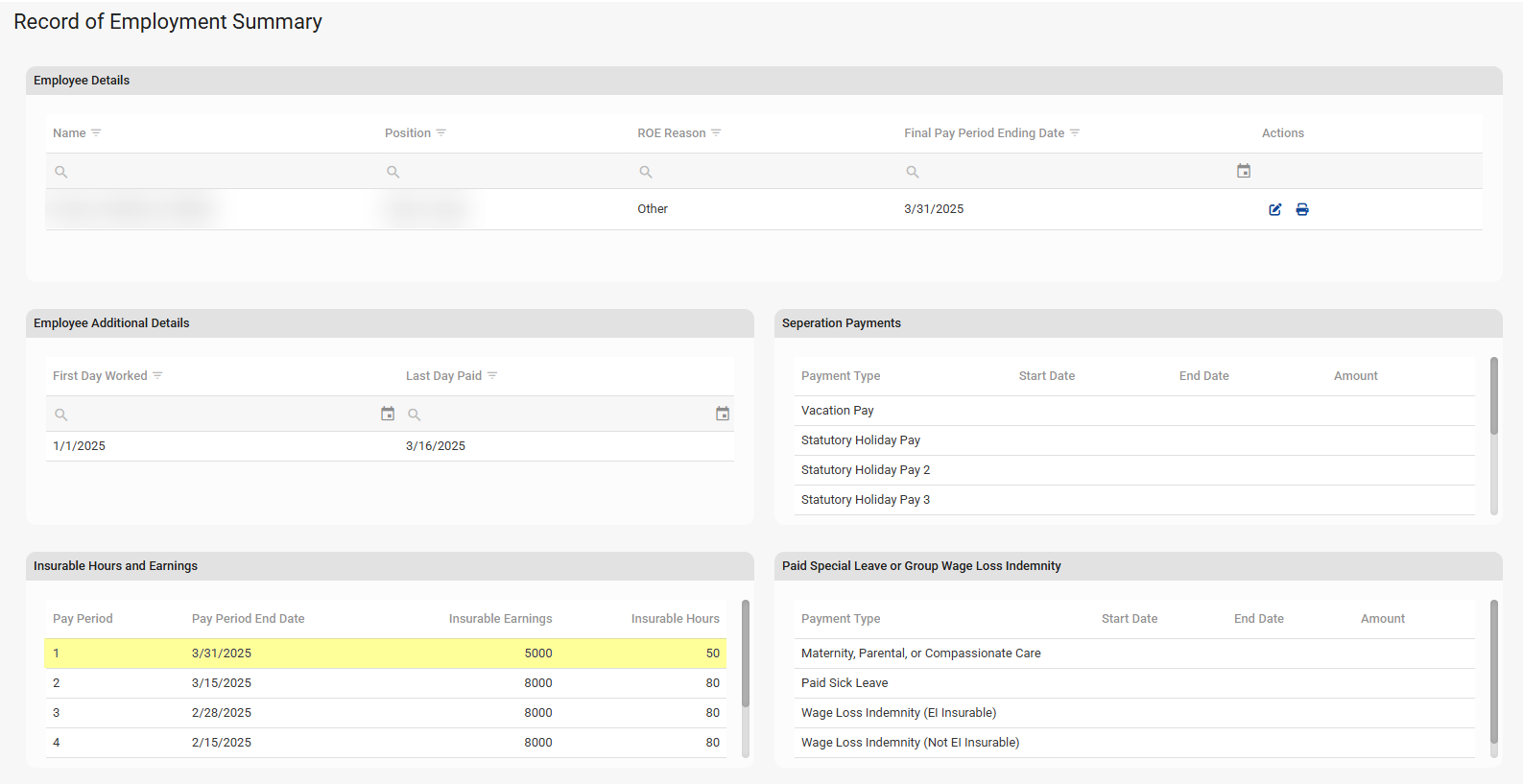The width and height of the screenshot is (1523, 784).
Task: Select pay period row ending 3/15/2025
Action: [385, 683]
